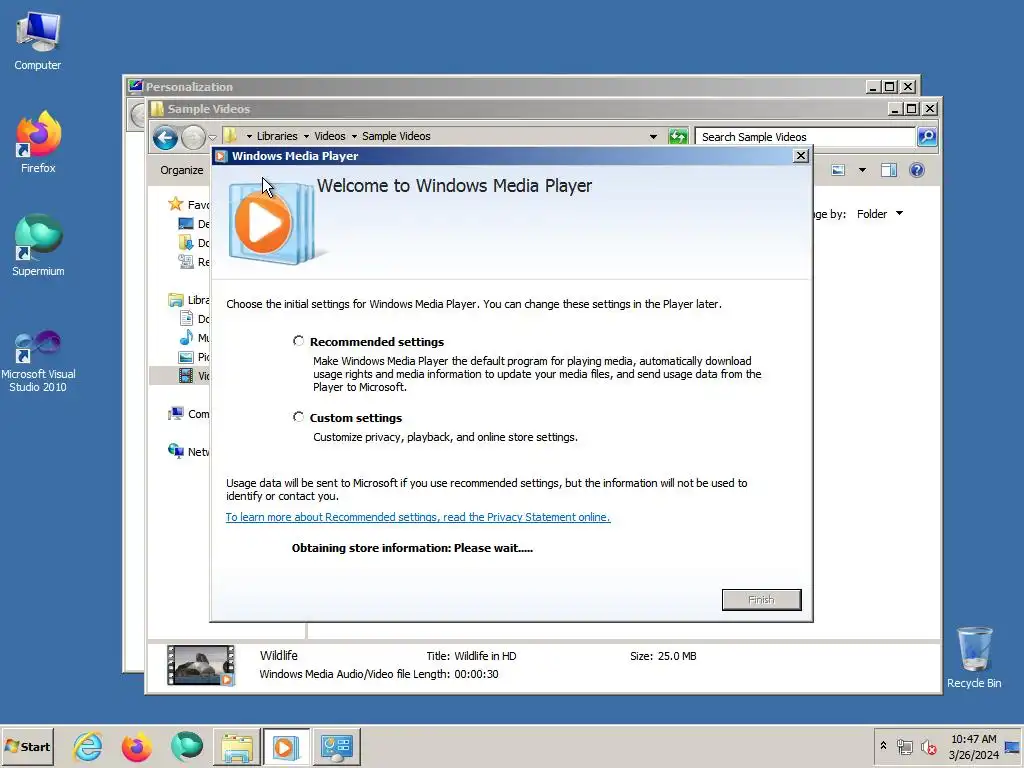1024x768 pixels.
Task: Click the Back arrow in Sample Videos window
Action: (165, 138)
